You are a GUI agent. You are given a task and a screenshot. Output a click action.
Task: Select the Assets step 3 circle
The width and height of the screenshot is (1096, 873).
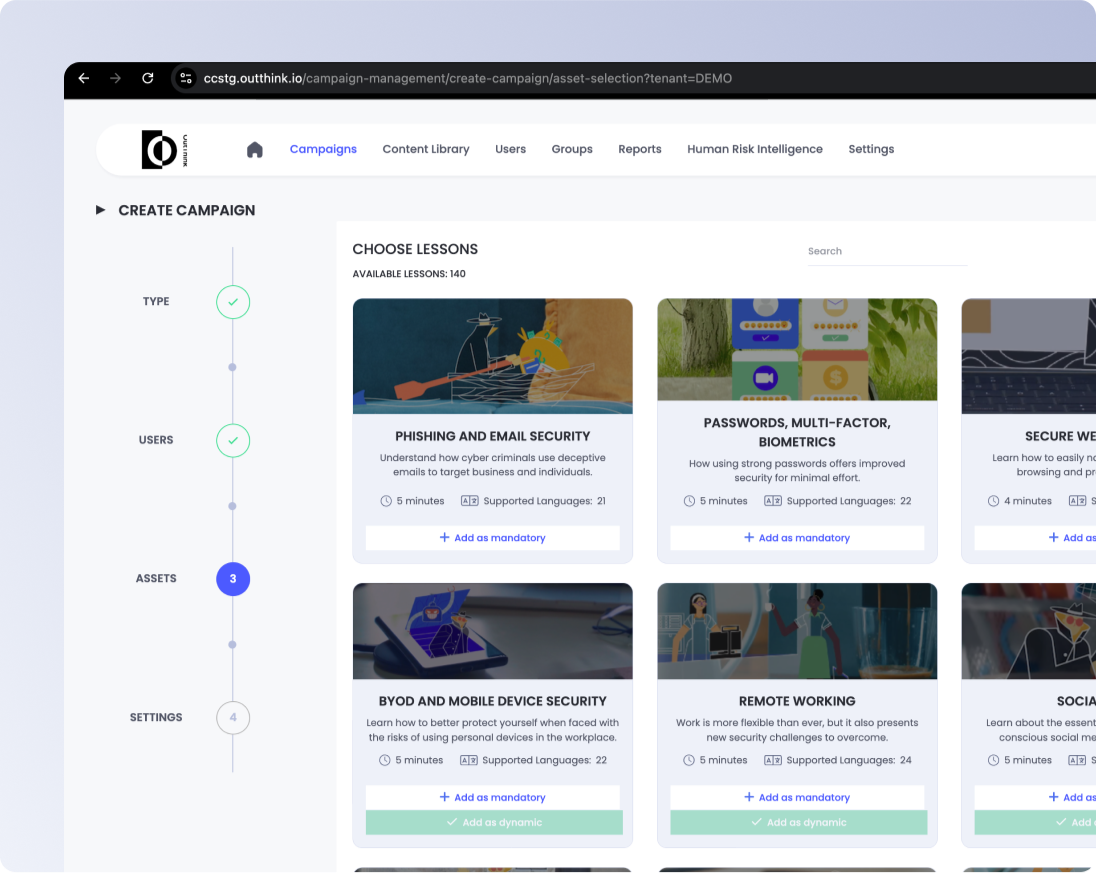(x=233, y=579)
